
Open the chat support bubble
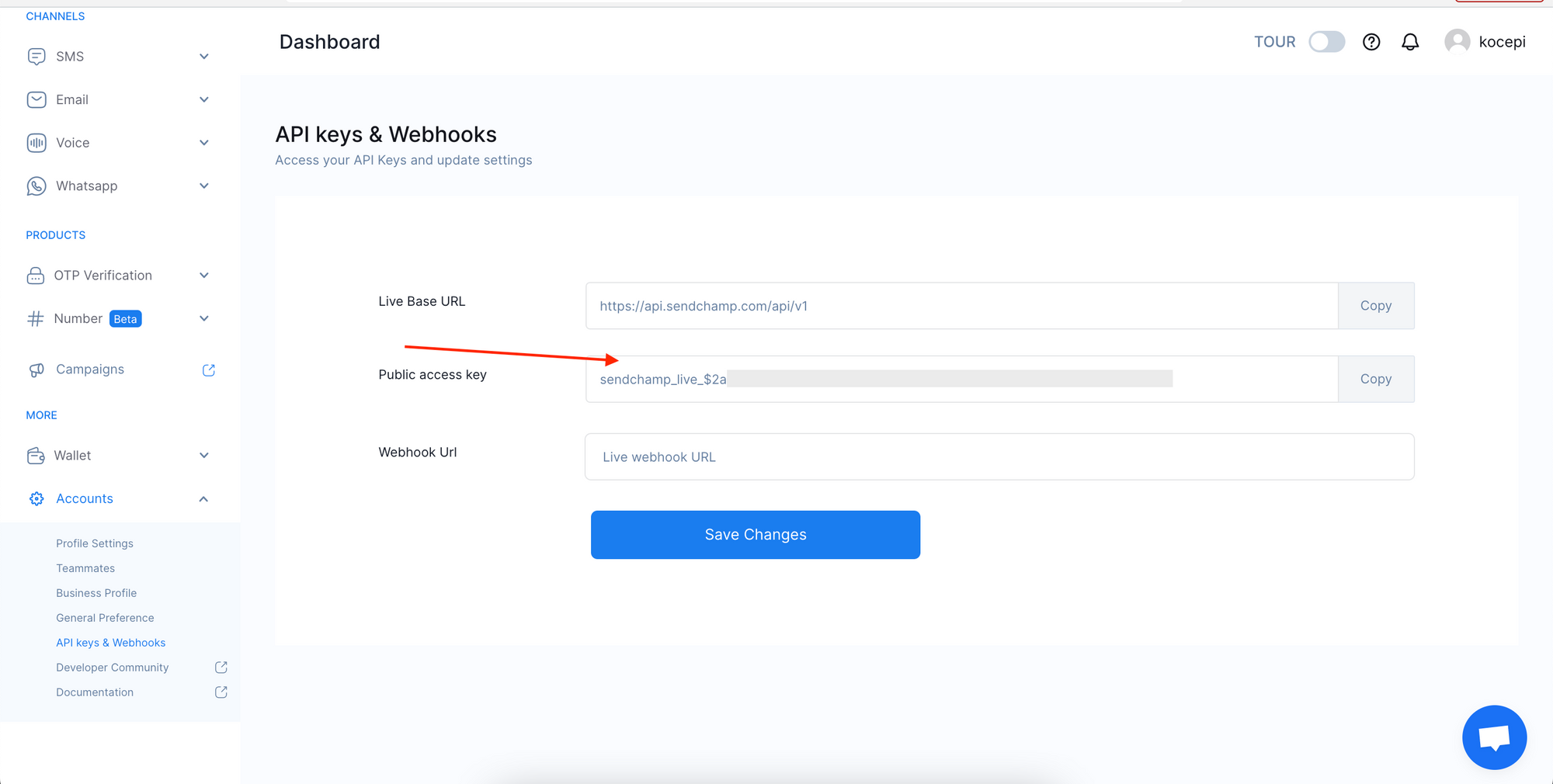click(x=1494, y=737)
